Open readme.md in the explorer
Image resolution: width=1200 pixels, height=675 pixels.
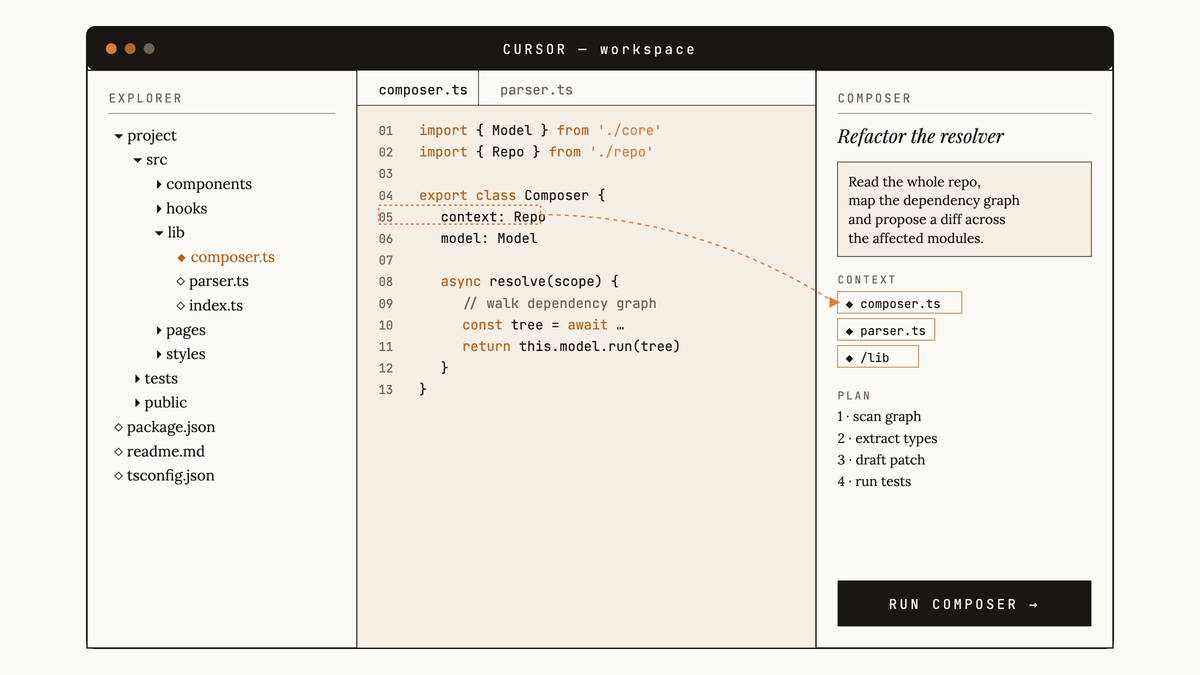[166, 452]
